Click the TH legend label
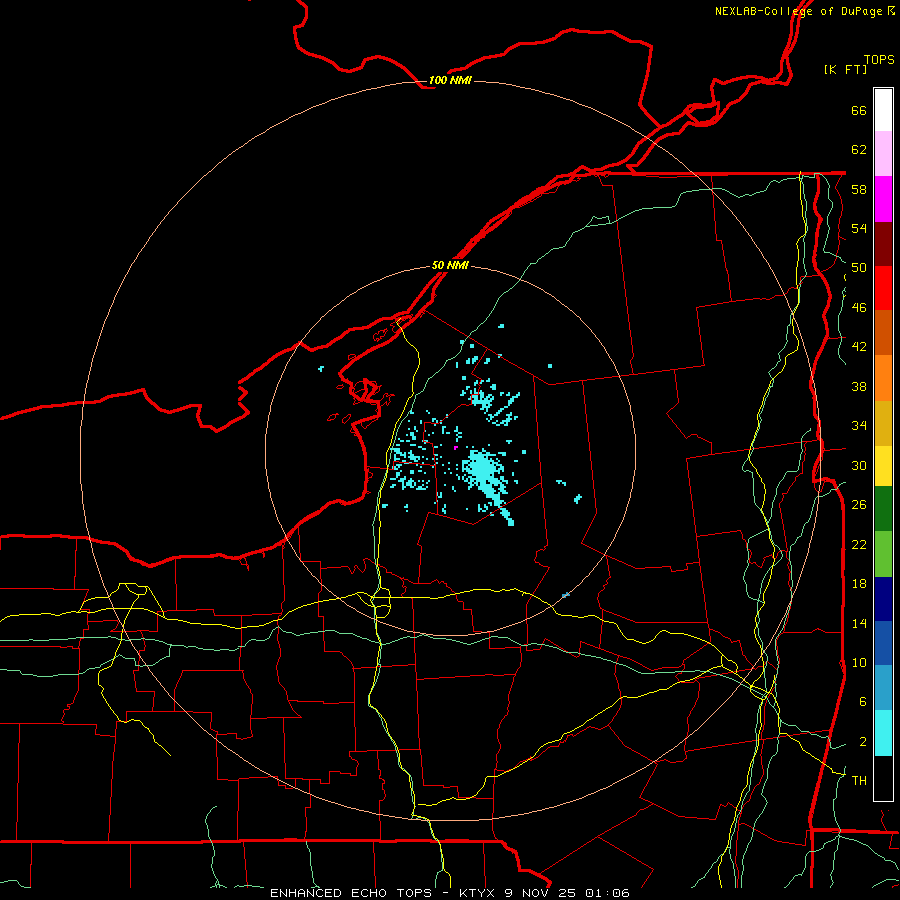The width and height of the screenshot is (900, 900). point(859,781)
